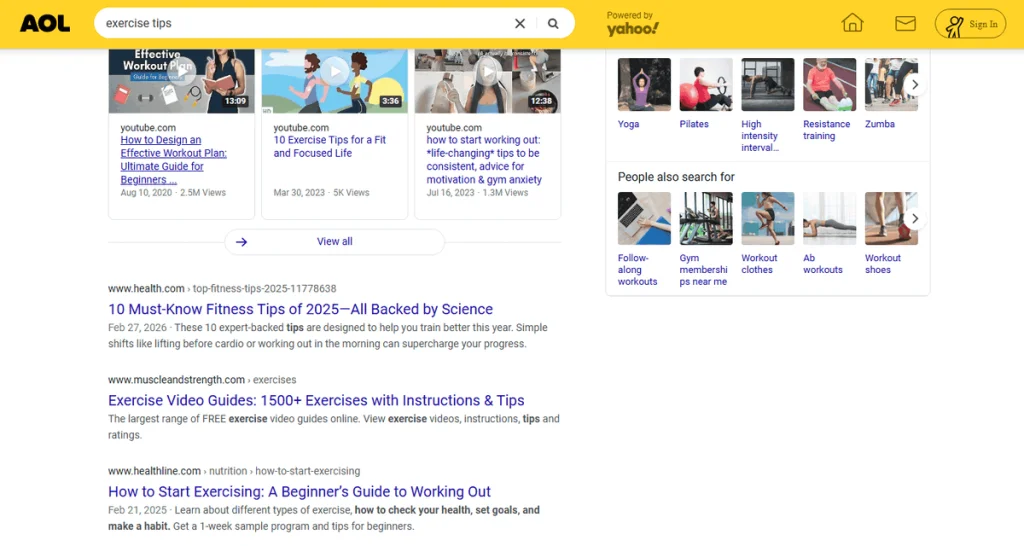The width and height of the screenshot is (1024, 546).
Task: Select the Resistance training thumbnail
Action: pos(829,84)
